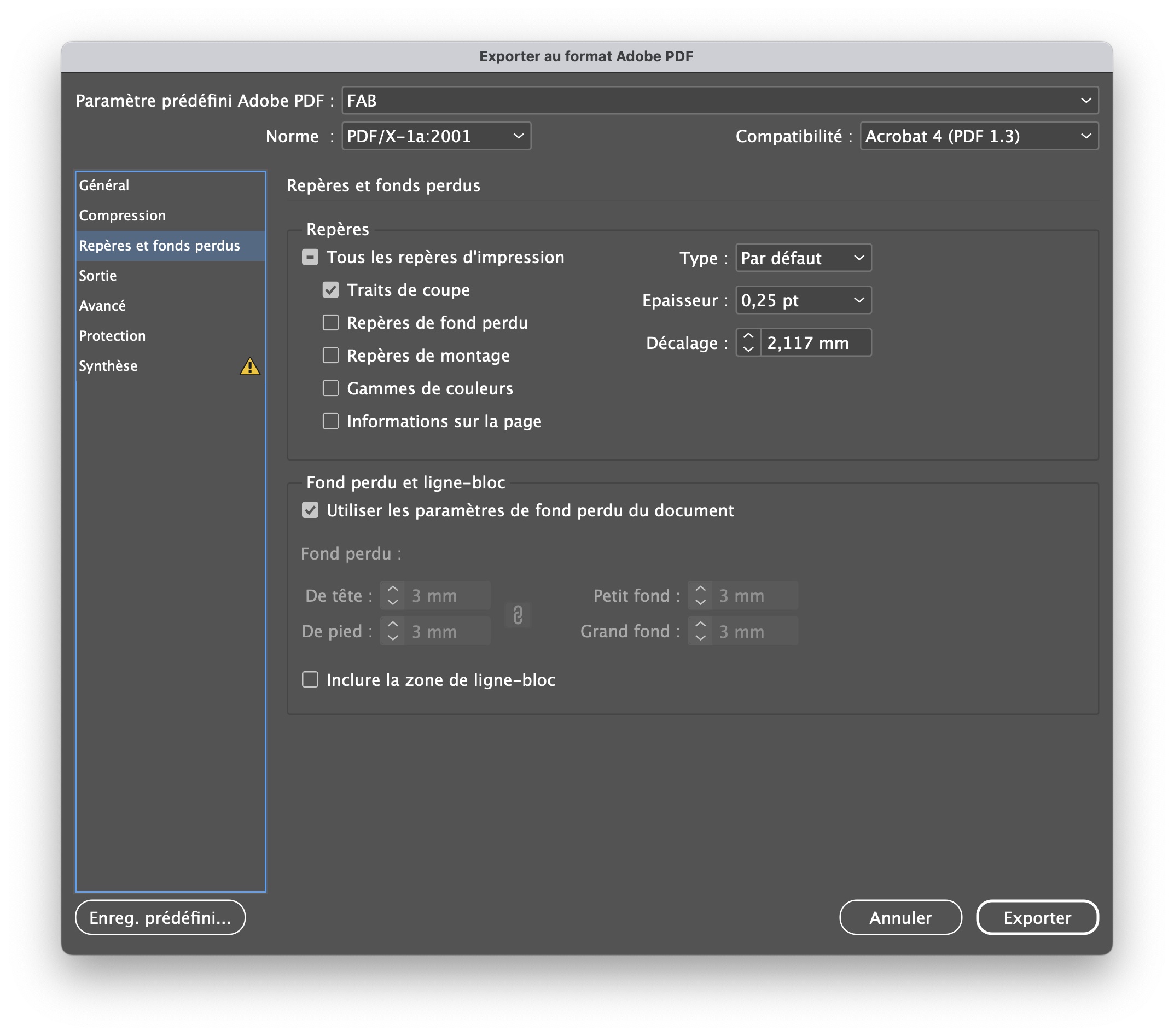The height and width of the screenshot is (1036, 1174).
Task: Click the Enreg. prédéfini... button
Action: coord(160,918)
